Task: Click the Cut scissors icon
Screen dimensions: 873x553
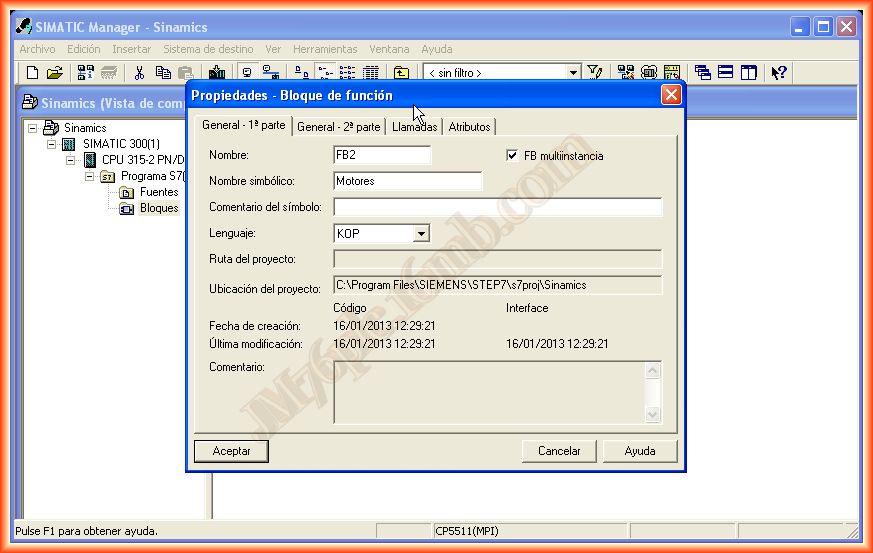Action: click(x=139, y=72)
